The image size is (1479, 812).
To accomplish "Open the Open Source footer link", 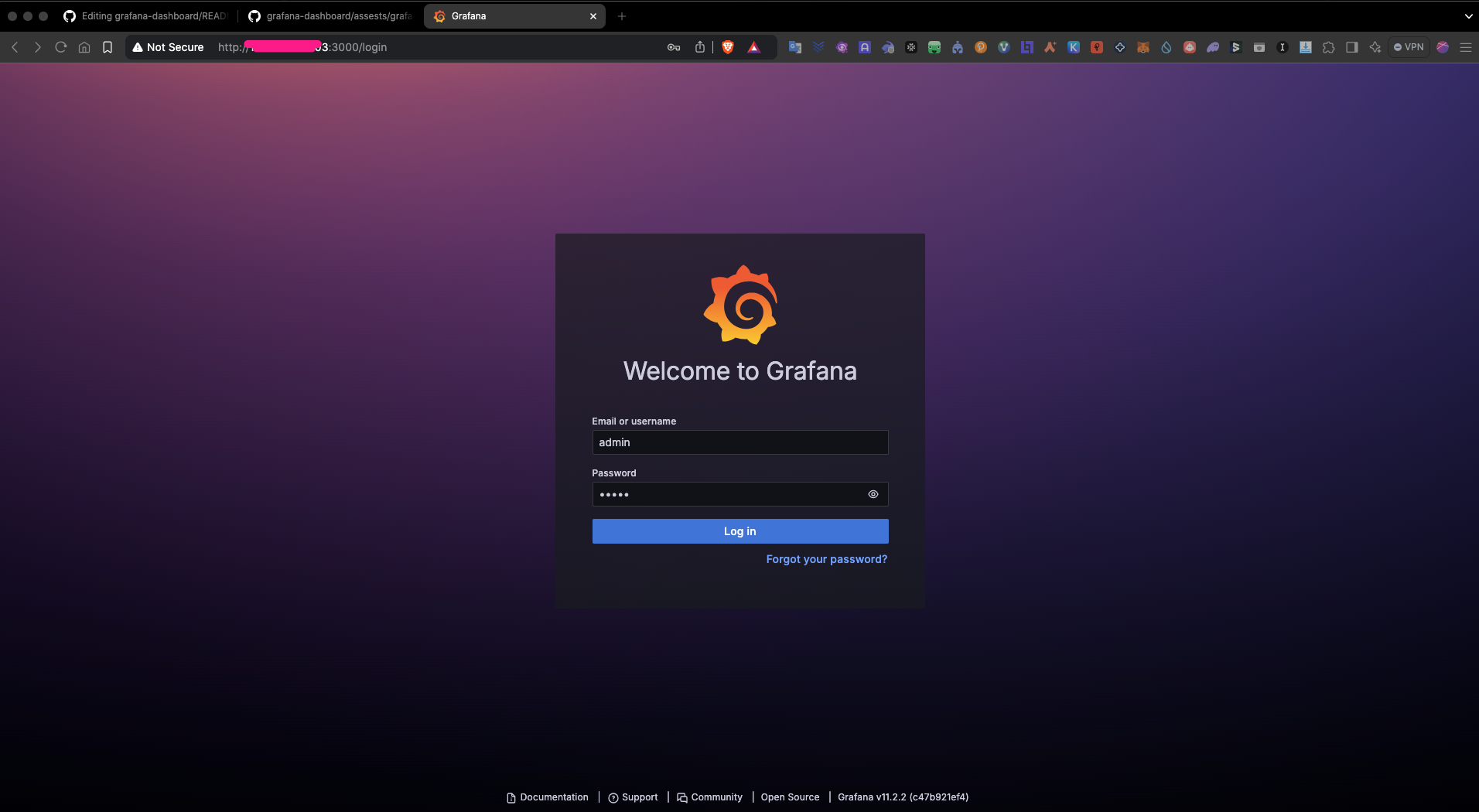I will [790, 797].
